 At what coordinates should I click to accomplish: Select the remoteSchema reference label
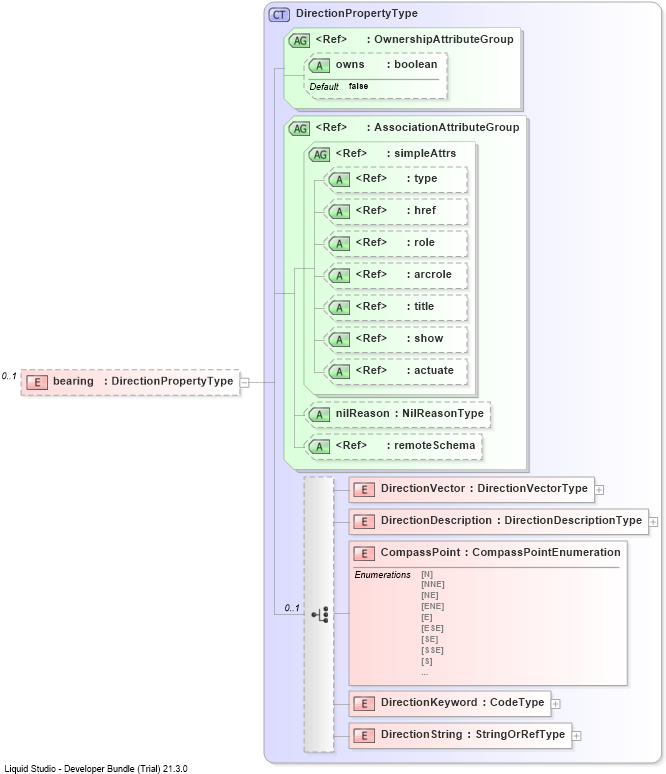[x=434, y=445]
